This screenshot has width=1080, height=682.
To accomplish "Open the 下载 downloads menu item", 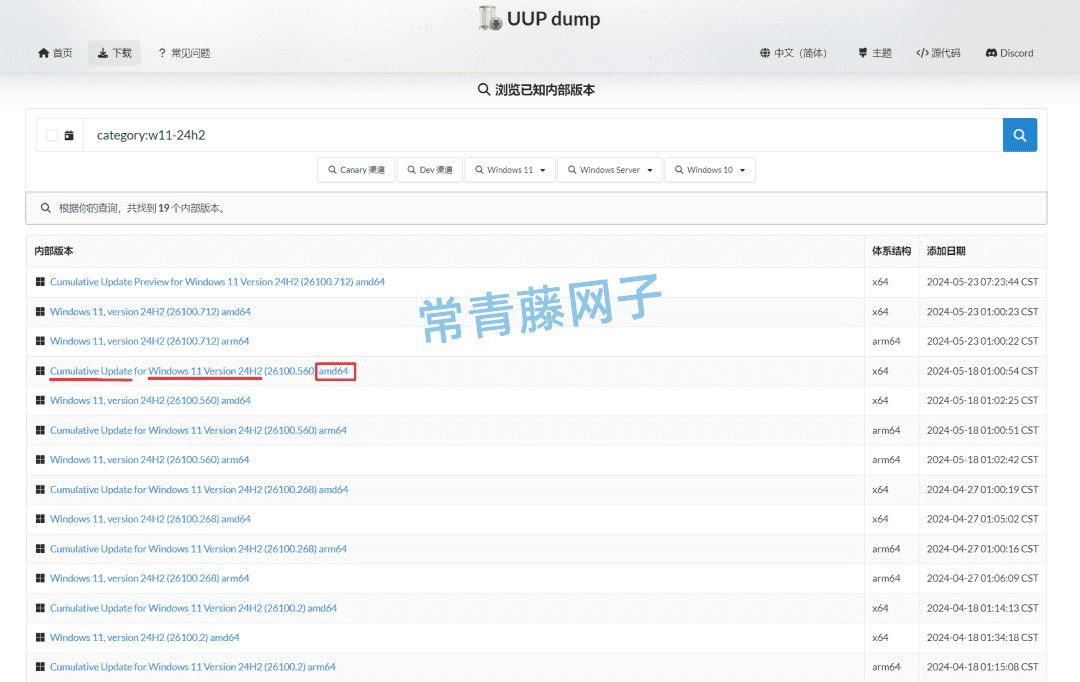I will 114,53.
